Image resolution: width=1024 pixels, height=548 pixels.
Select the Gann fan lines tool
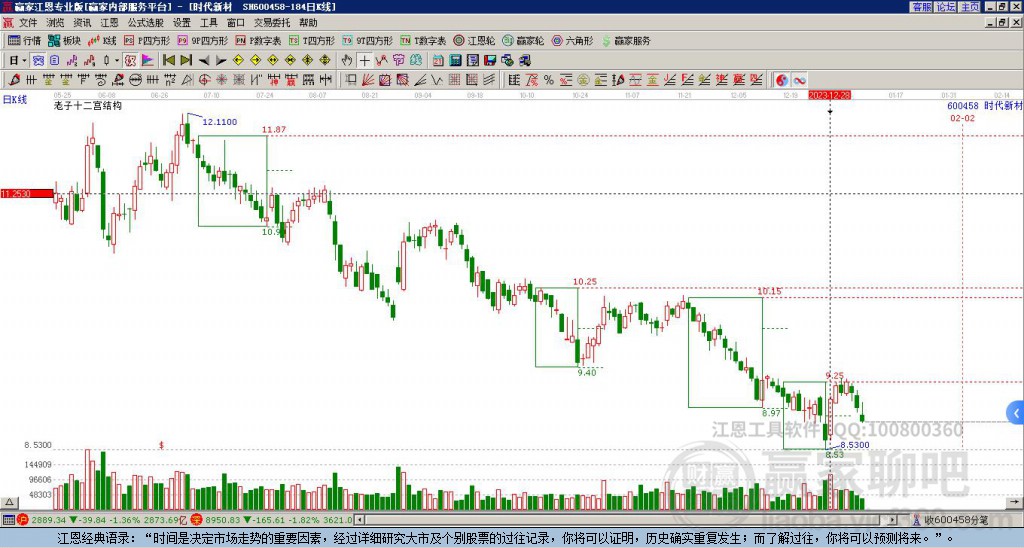(x=368, y=80)
